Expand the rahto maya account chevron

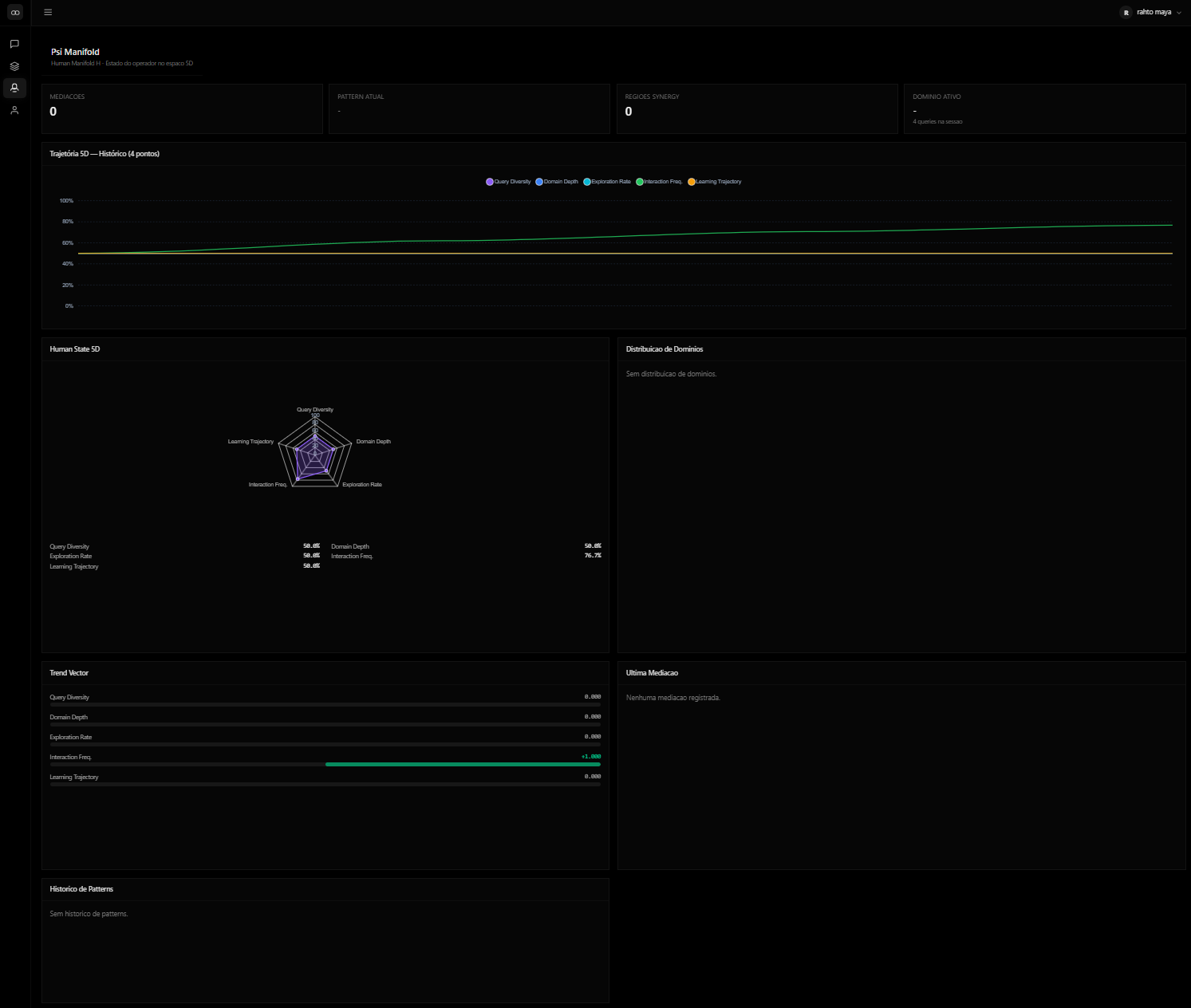click(x=1179, y=13)
